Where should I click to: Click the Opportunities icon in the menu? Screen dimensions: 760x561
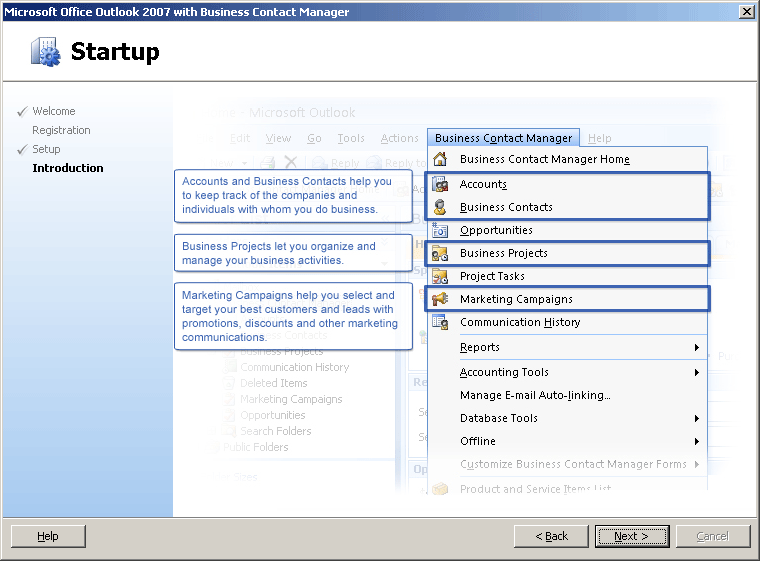(440, 230)
